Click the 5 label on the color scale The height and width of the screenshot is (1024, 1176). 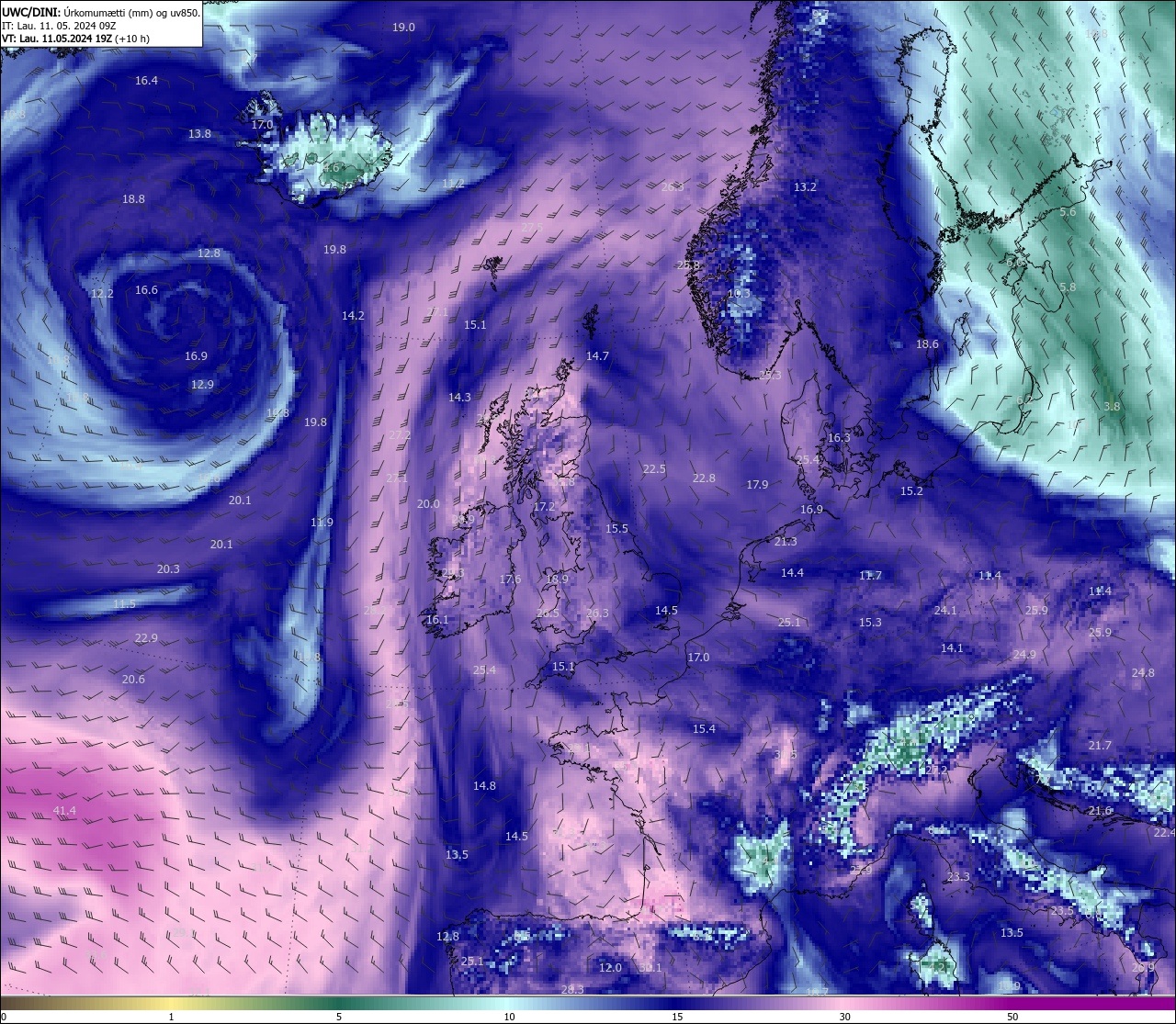click(339, 1017)
